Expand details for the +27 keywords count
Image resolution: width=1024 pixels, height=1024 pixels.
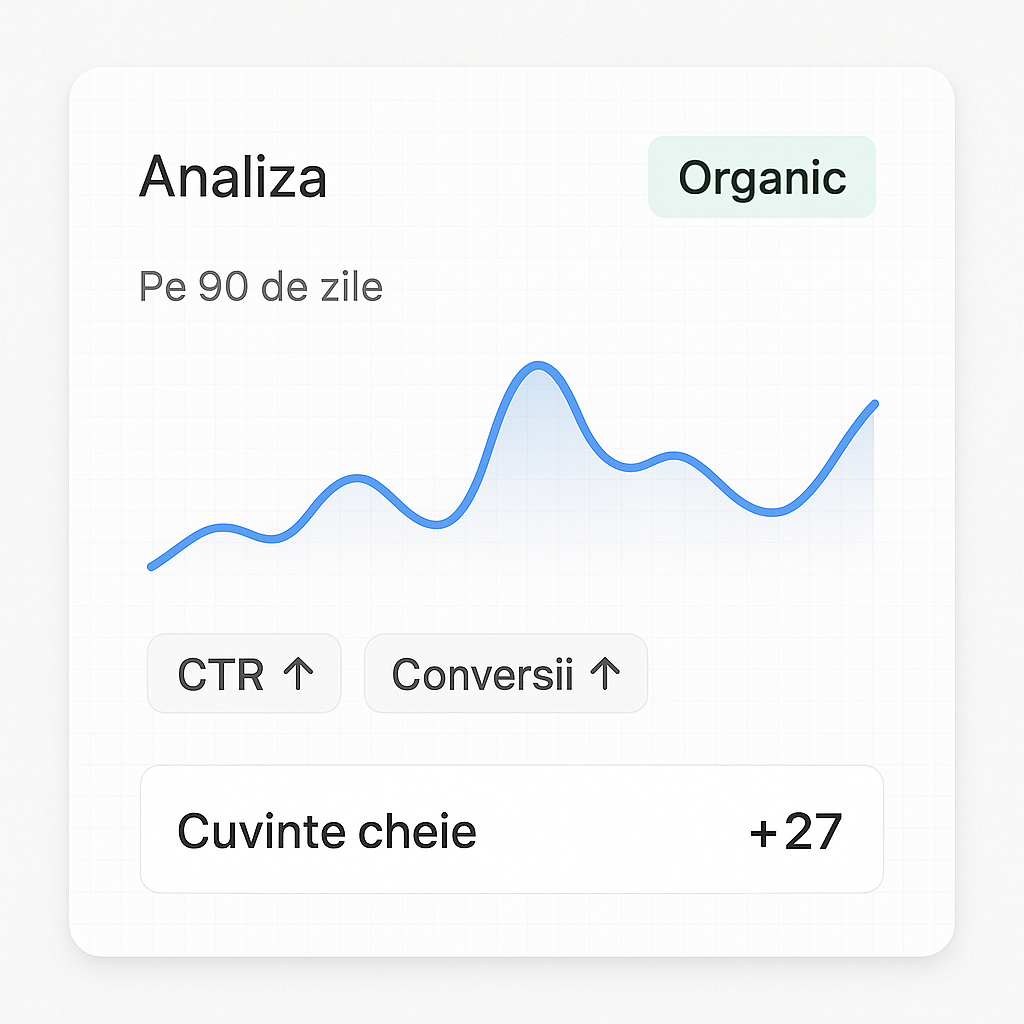[795, 831]
